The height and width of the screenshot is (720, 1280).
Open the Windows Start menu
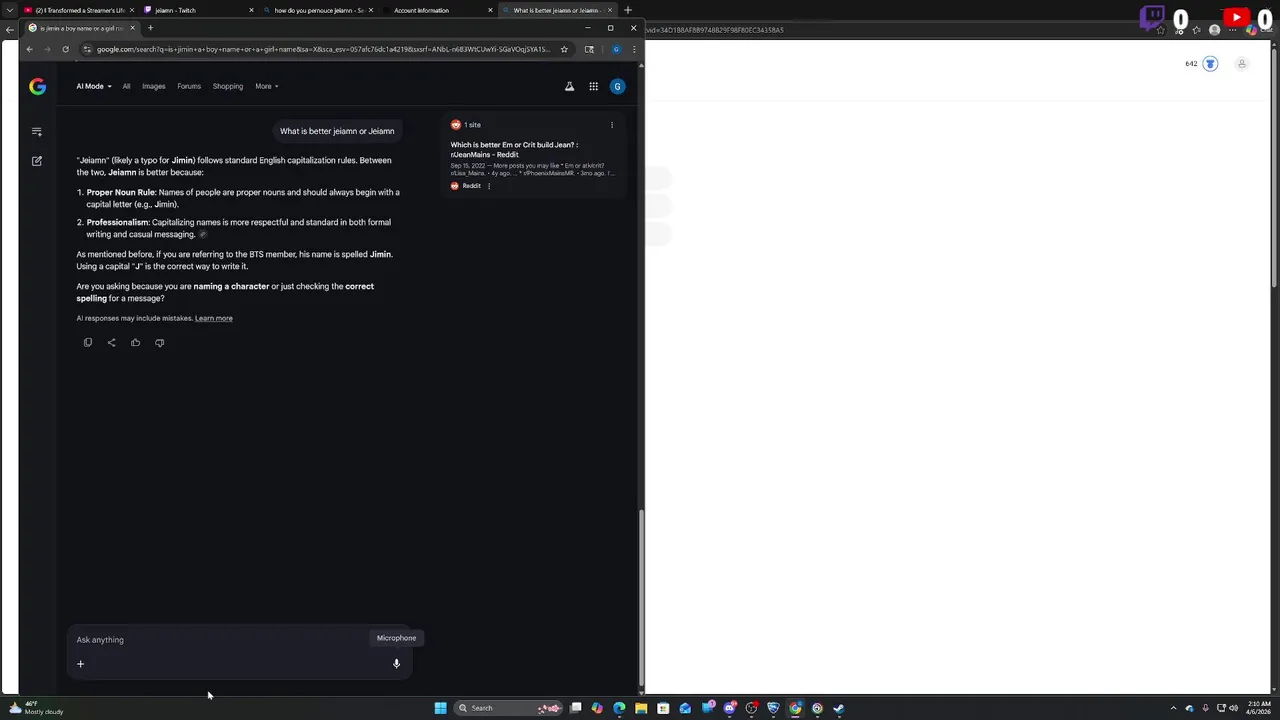tap(440, 708)
